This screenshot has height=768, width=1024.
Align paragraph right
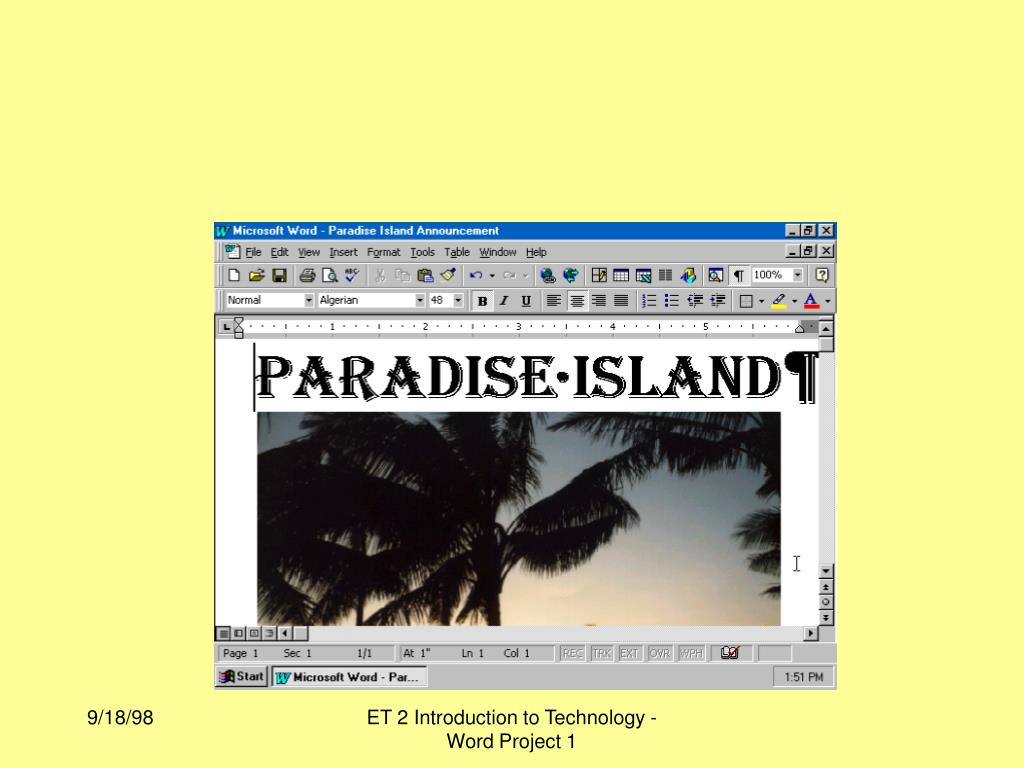coord(599,300)
